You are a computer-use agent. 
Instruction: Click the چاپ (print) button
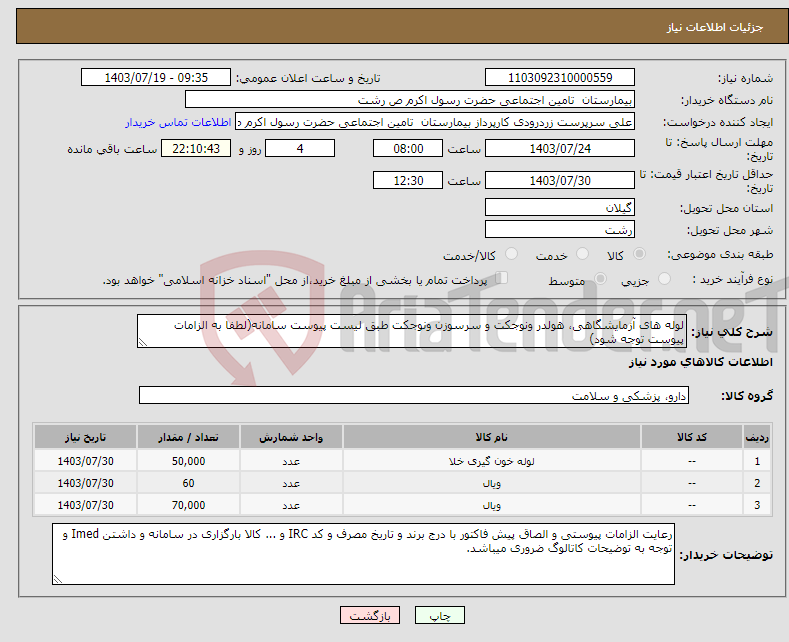point(439,615)
